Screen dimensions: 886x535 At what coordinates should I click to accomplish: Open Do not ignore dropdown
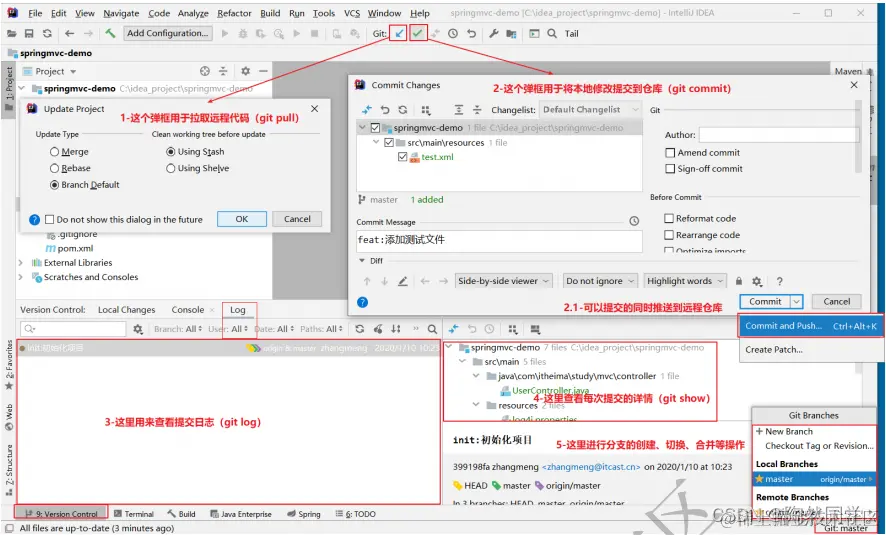(600, 281)
